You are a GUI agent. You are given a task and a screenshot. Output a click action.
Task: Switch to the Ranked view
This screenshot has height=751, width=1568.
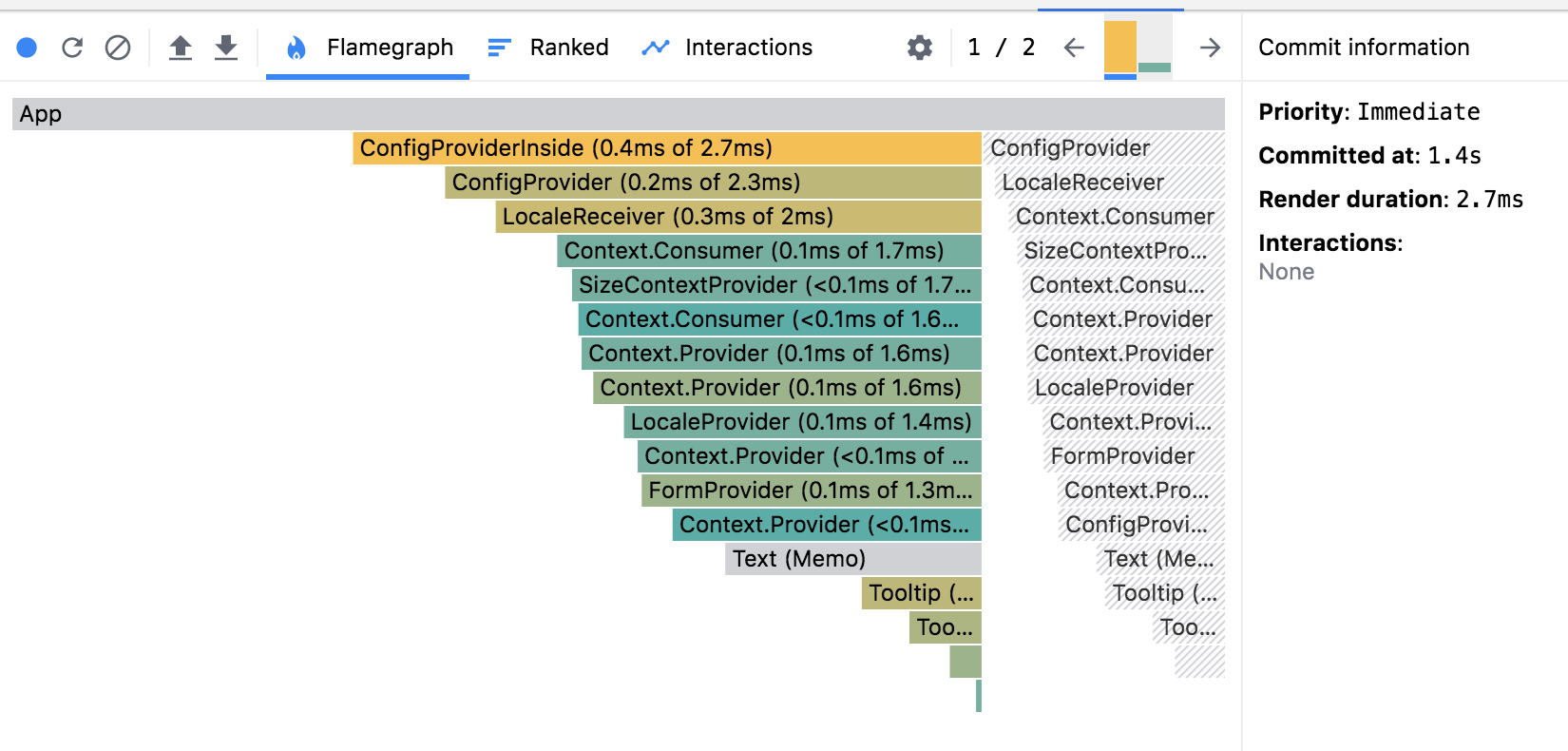tap(569, 47)
